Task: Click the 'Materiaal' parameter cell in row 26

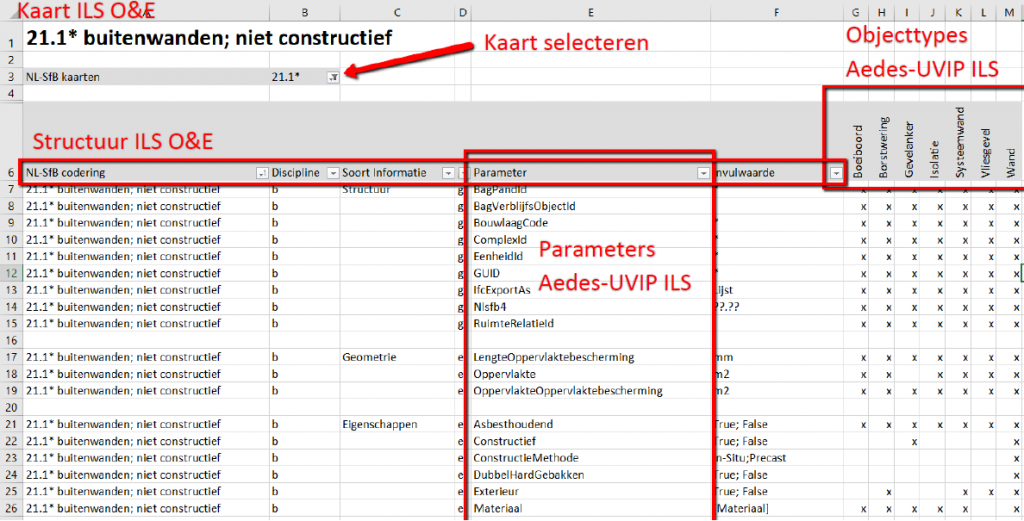Action: pyautogui.click(x=590, y=508)
